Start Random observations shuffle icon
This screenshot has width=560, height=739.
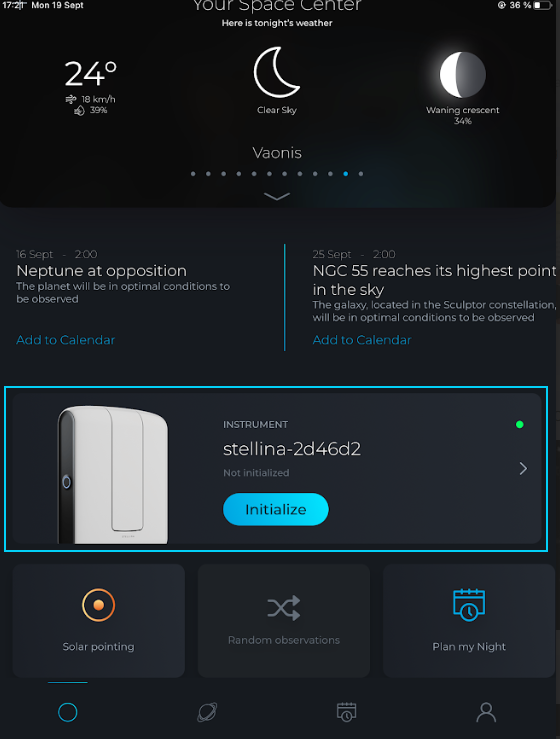tap(284, 608)
